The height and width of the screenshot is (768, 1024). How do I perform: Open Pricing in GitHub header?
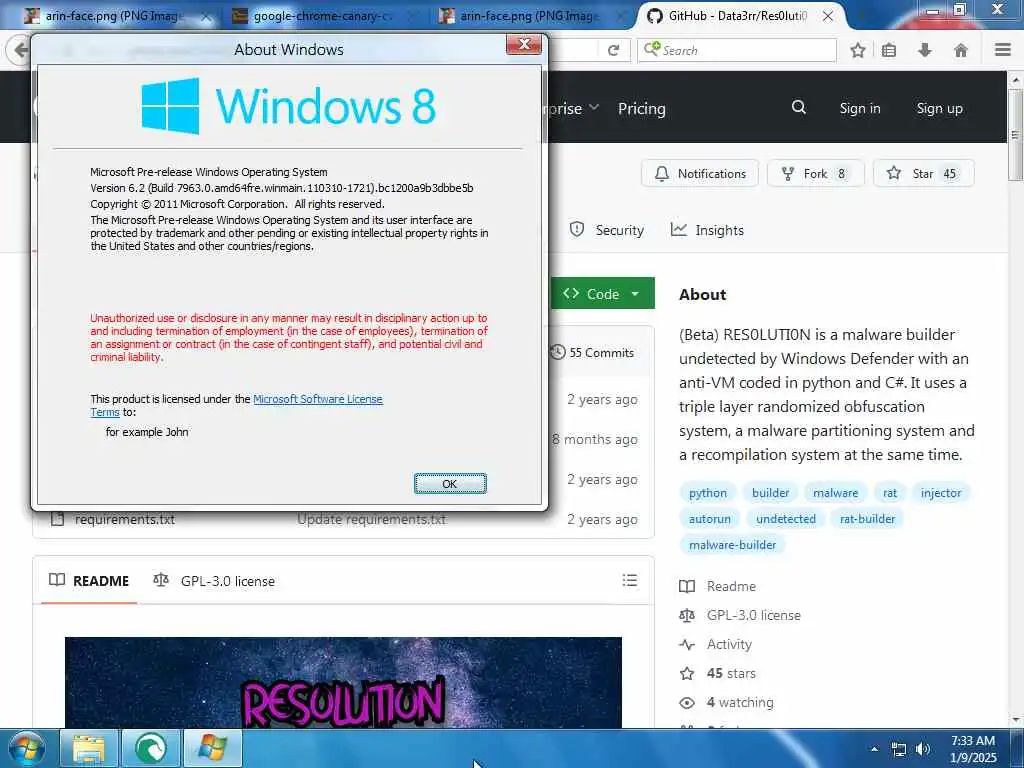pyautogui.click(x=642, y=108)
